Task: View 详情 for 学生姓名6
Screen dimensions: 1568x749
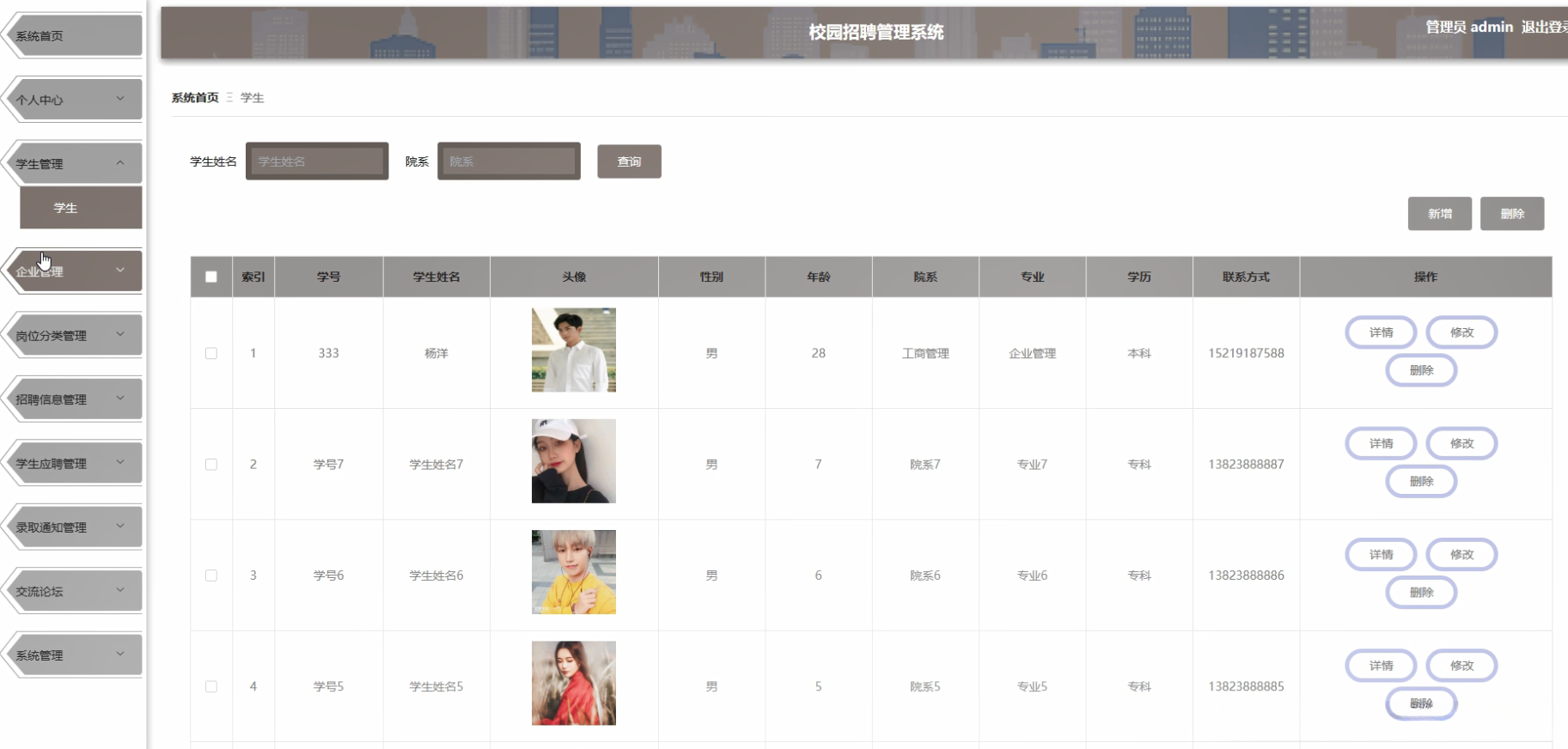Action: [1381, 555]
